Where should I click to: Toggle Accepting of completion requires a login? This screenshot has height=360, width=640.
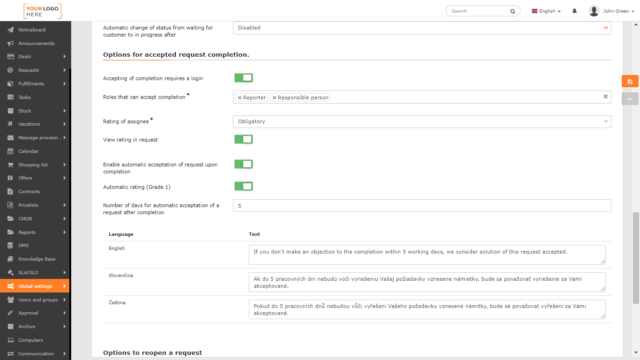(243, 78)
